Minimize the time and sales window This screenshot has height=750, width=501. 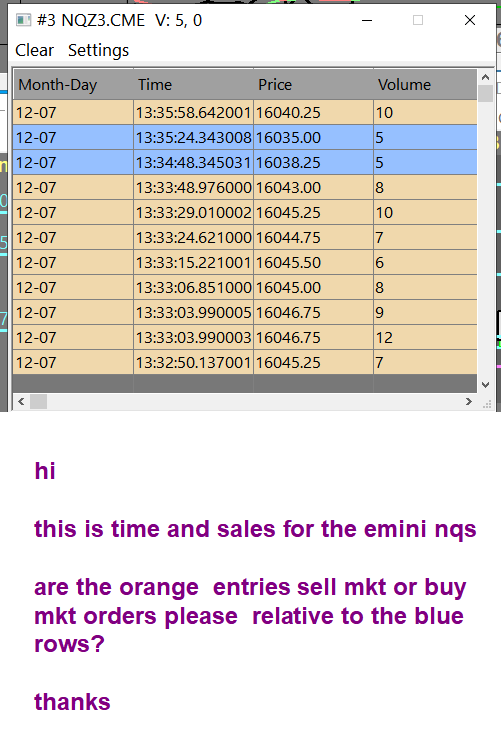367,20
